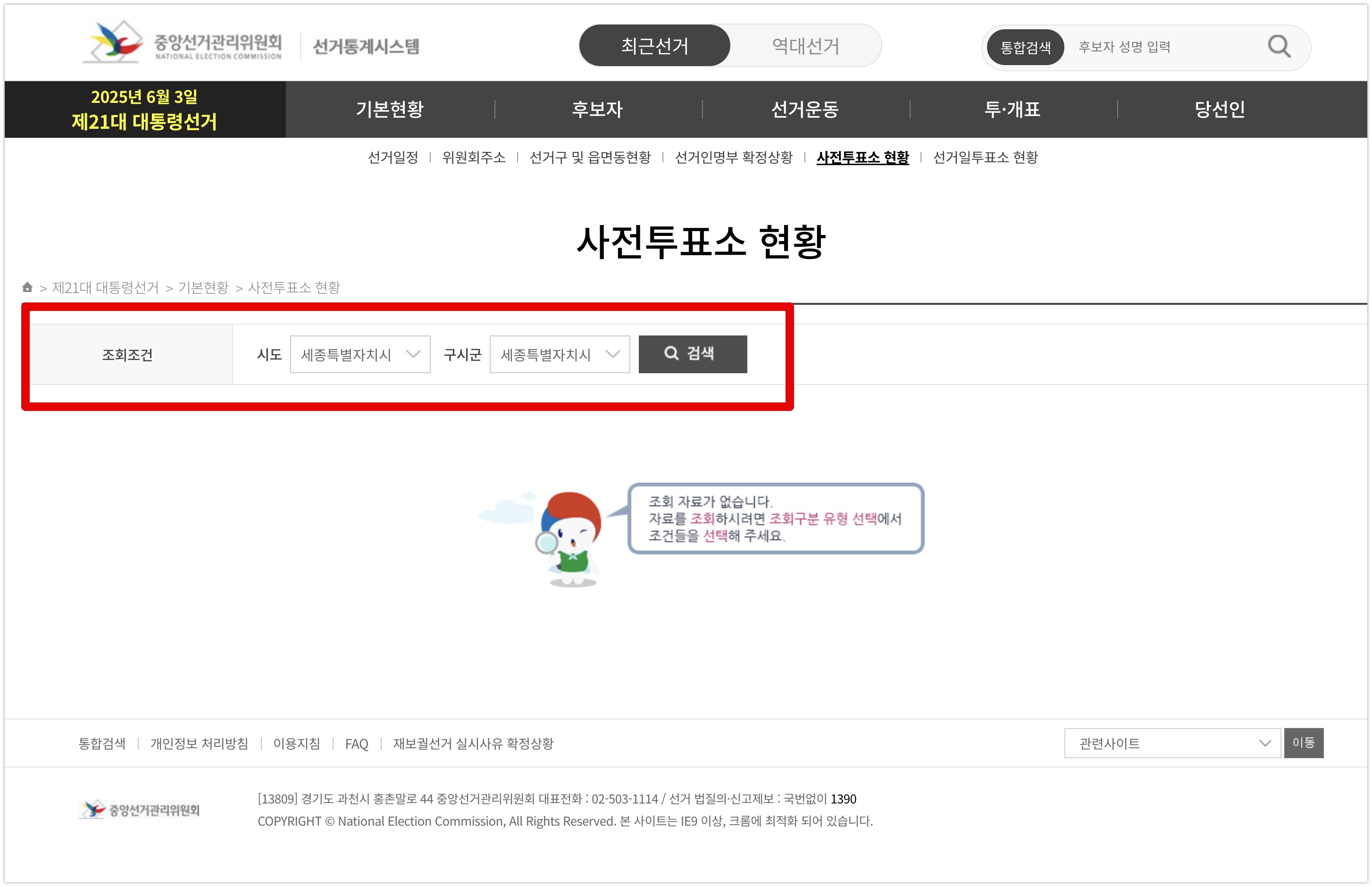
Task: Open the 투·개표 main menu
Action: pos(1012,109)
